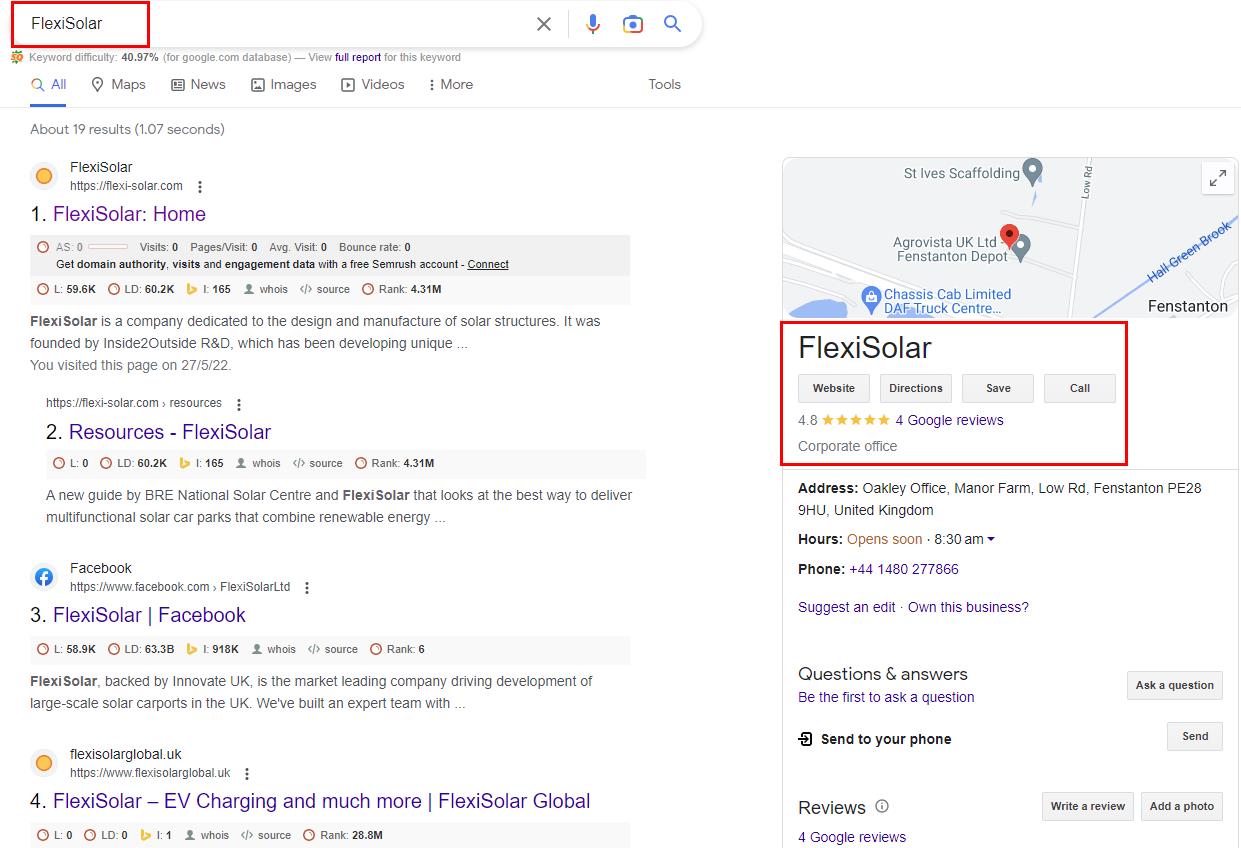Click the red location pin on map
Image resolution: width=1241 pixels, height=848 pixels.
[1009, 236]
